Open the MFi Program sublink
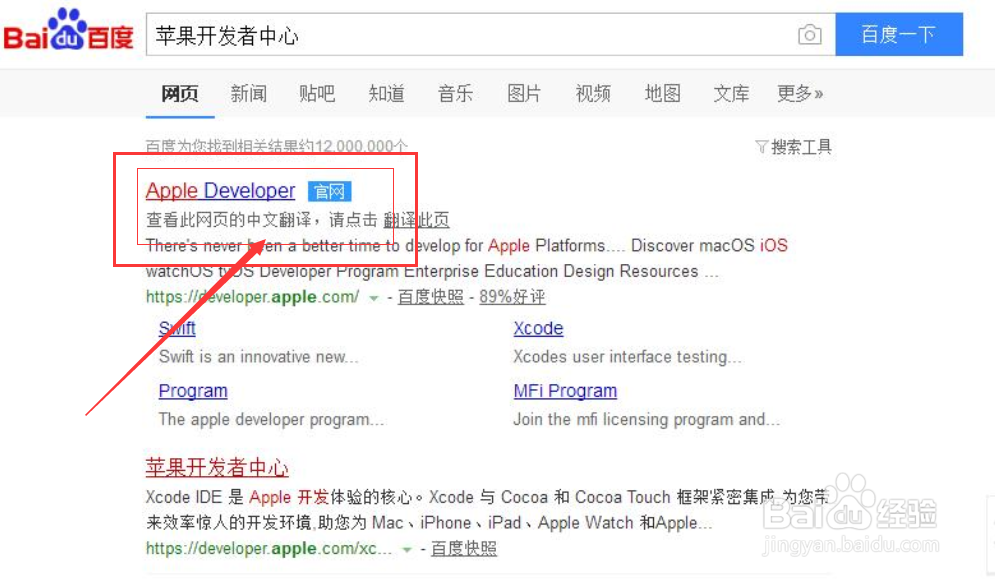Screen dimensions: 995x579 [x=565, y=390]
